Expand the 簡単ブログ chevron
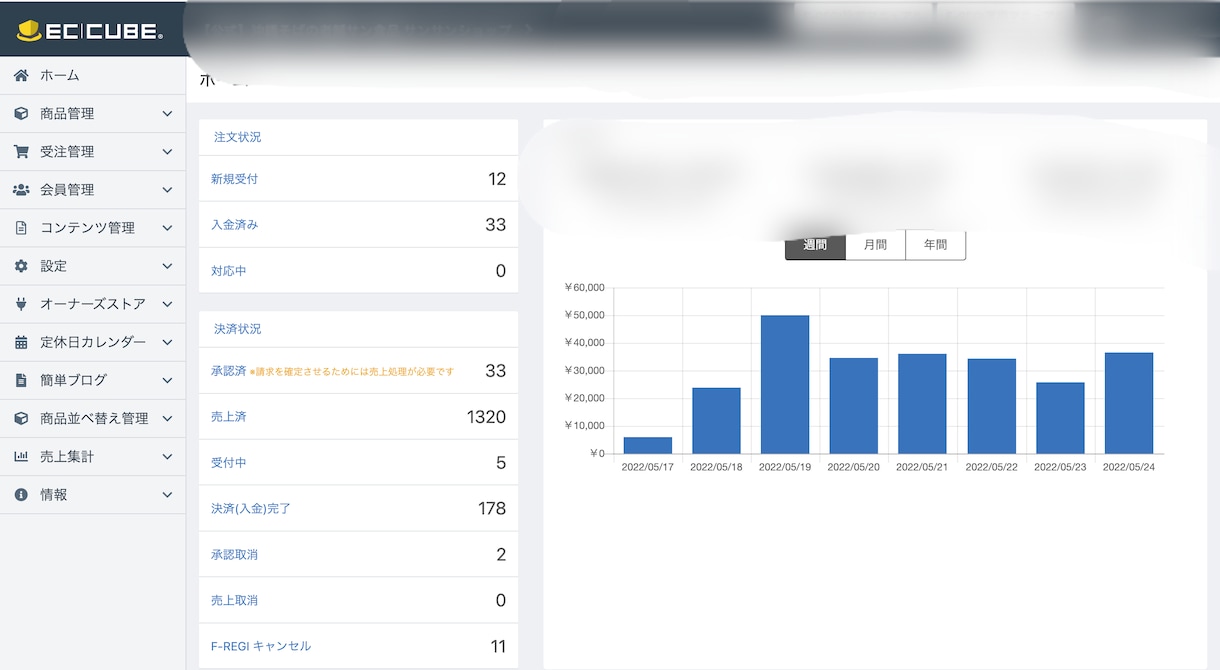 (x=167, y=380)
